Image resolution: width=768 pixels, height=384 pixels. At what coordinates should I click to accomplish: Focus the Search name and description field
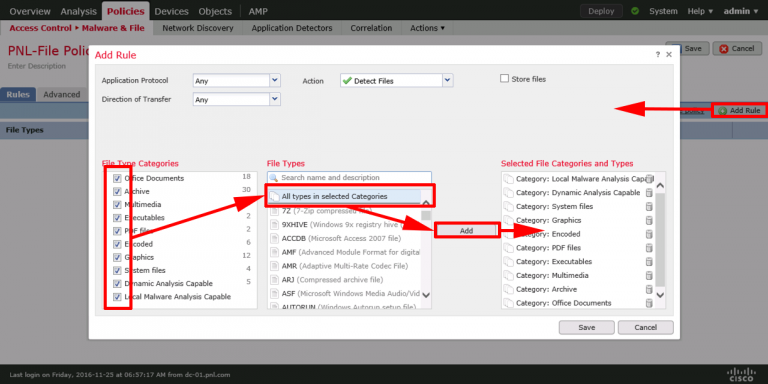349,178
